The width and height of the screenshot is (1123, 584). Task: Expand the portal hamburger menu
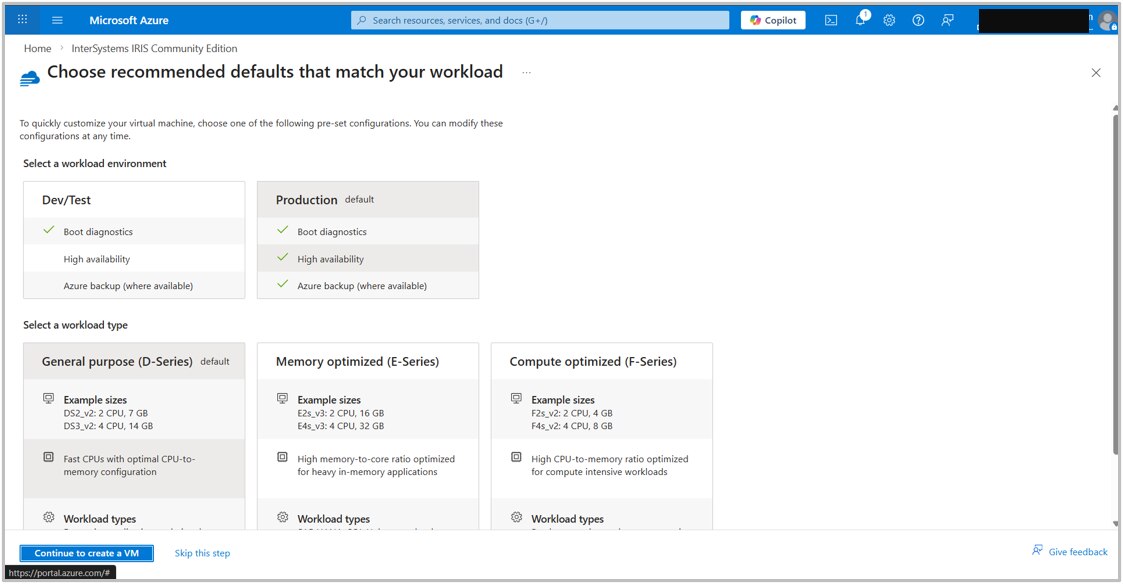[57, 19]
